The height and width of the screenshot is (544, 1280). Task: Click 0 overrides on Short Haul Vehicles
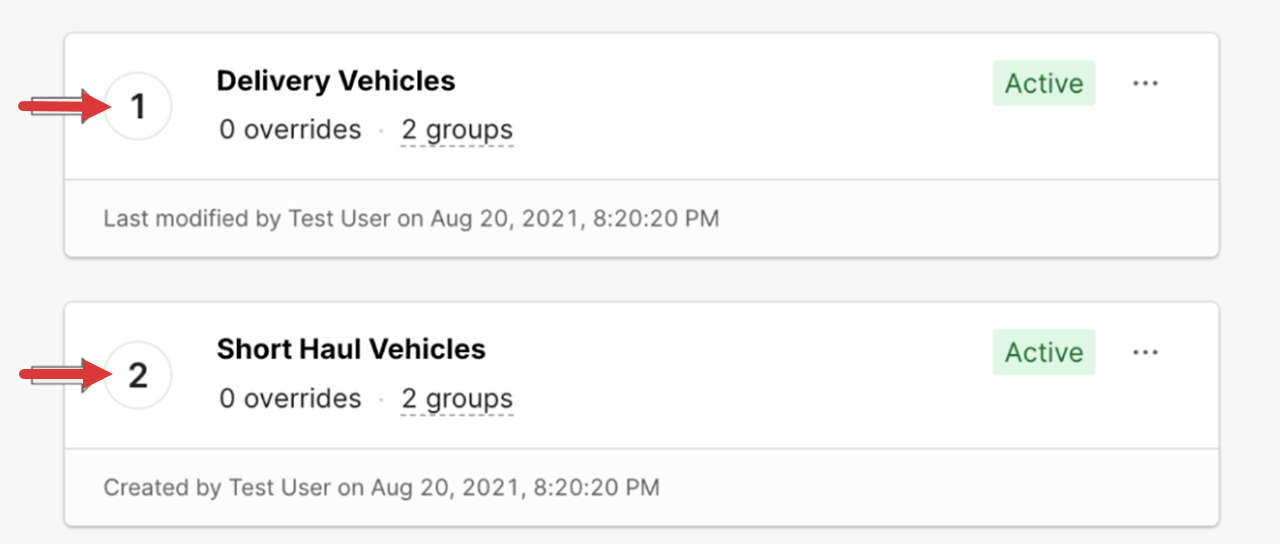coord(290,399)
